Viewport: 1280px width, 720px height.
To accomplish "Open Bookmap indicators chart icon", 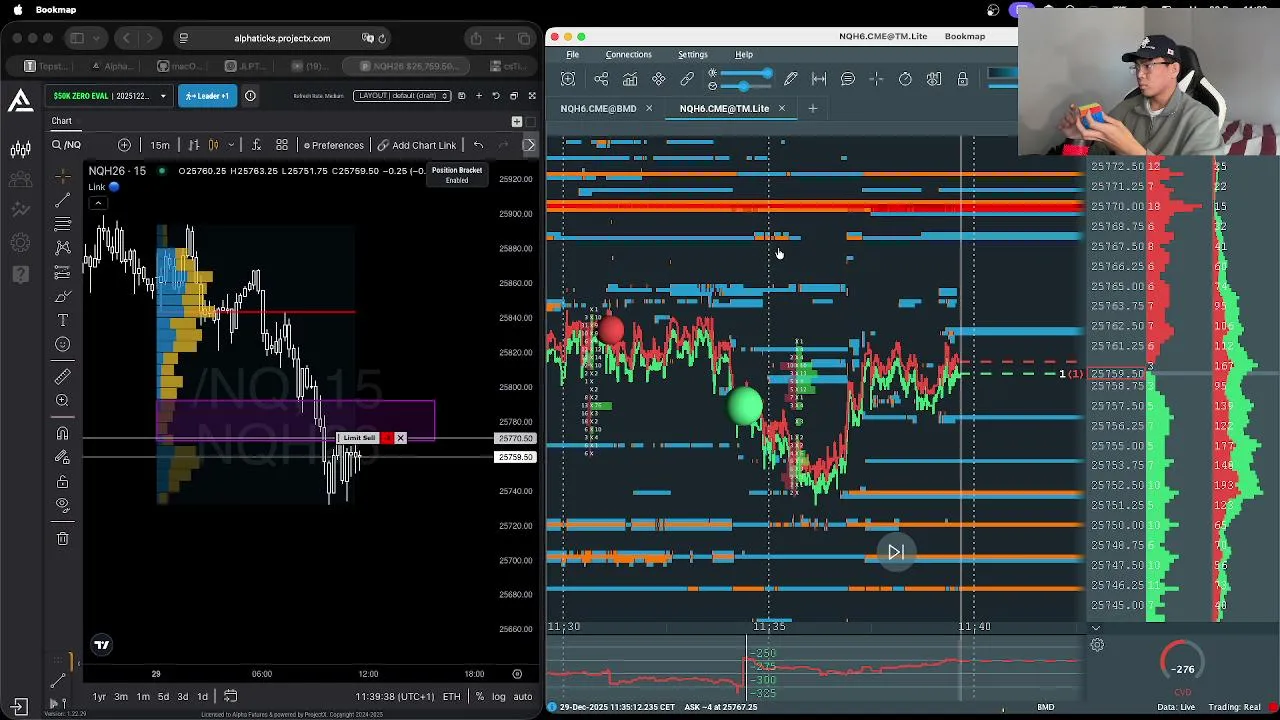I will point(630,79).
